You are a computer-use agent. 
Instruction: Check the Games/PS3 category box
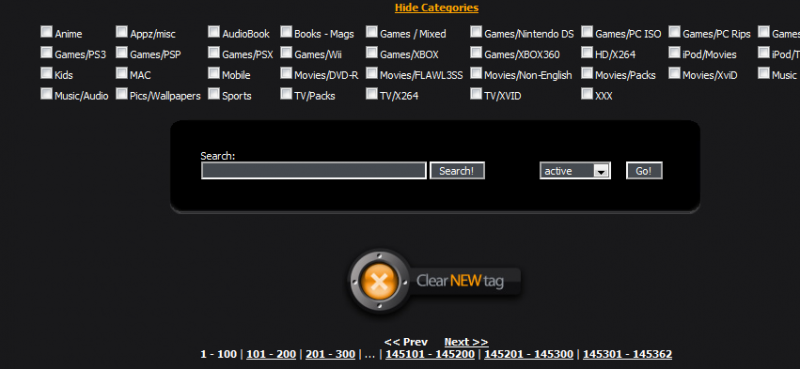46,53
